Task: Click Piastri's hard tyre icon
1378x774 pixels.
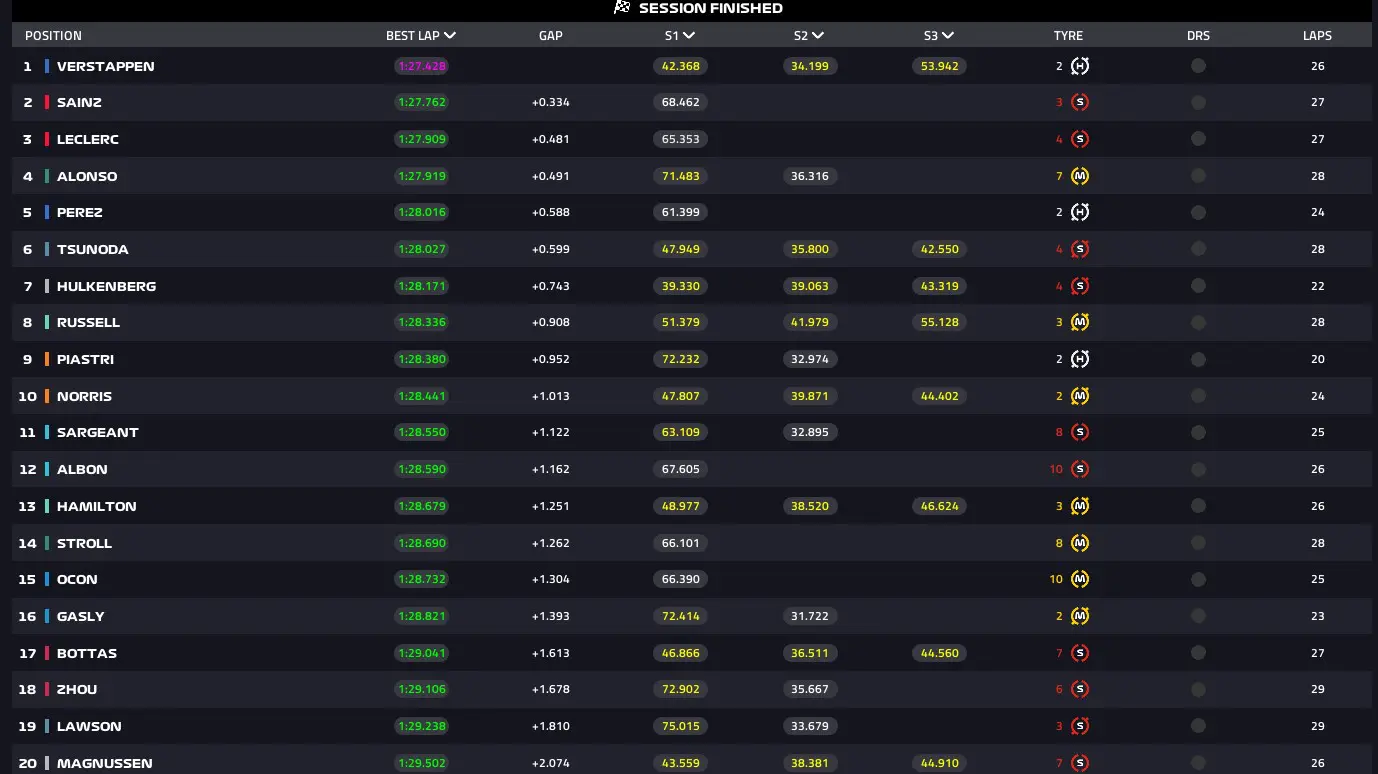Action: (x=1080, y=359)
